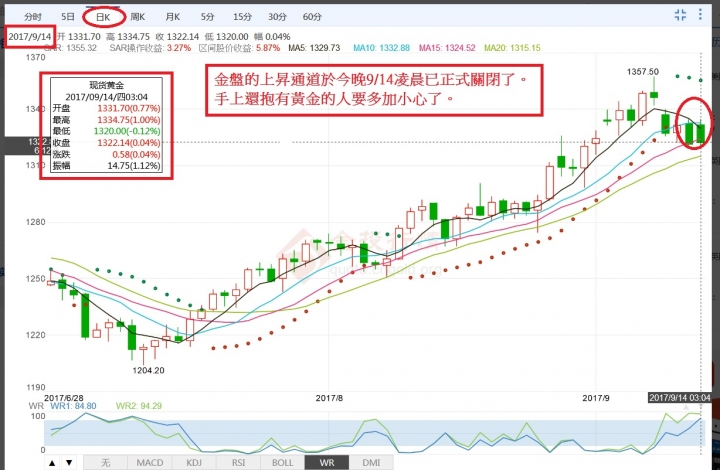
Task: Click the MA15: 1324.52 legend label
Action: click(447, 48)
